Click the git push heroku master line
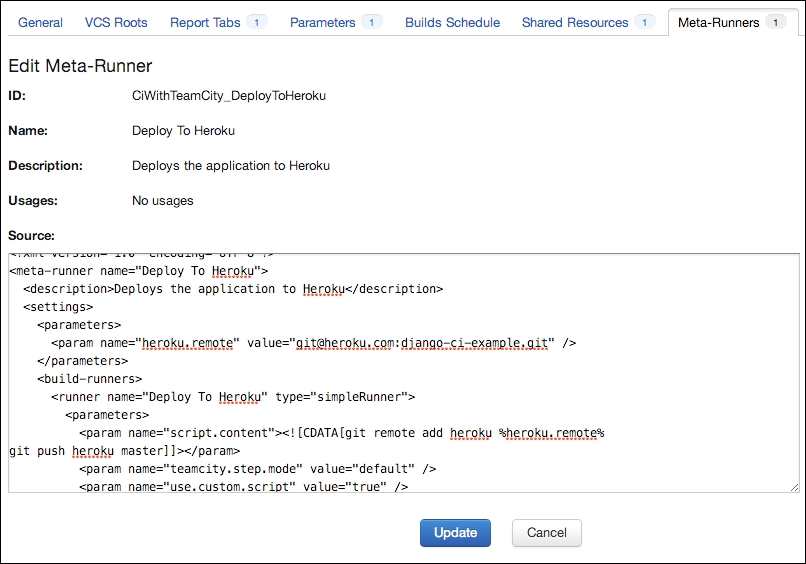806x564 pixels. pyautogui.click(x=124, y=451)
